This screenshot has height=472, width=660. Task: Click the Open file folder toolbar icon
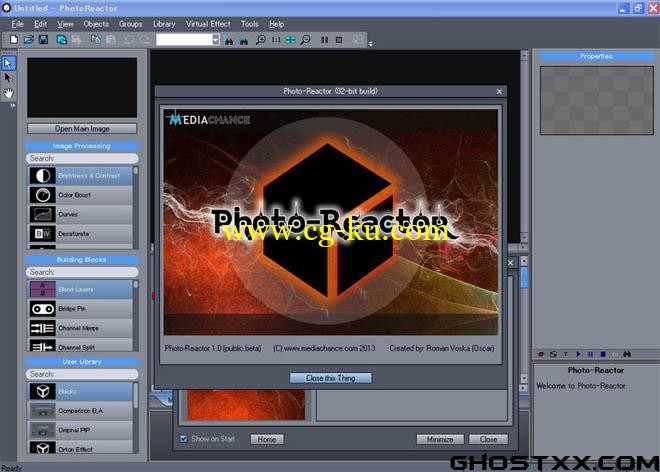pos(28,40)
